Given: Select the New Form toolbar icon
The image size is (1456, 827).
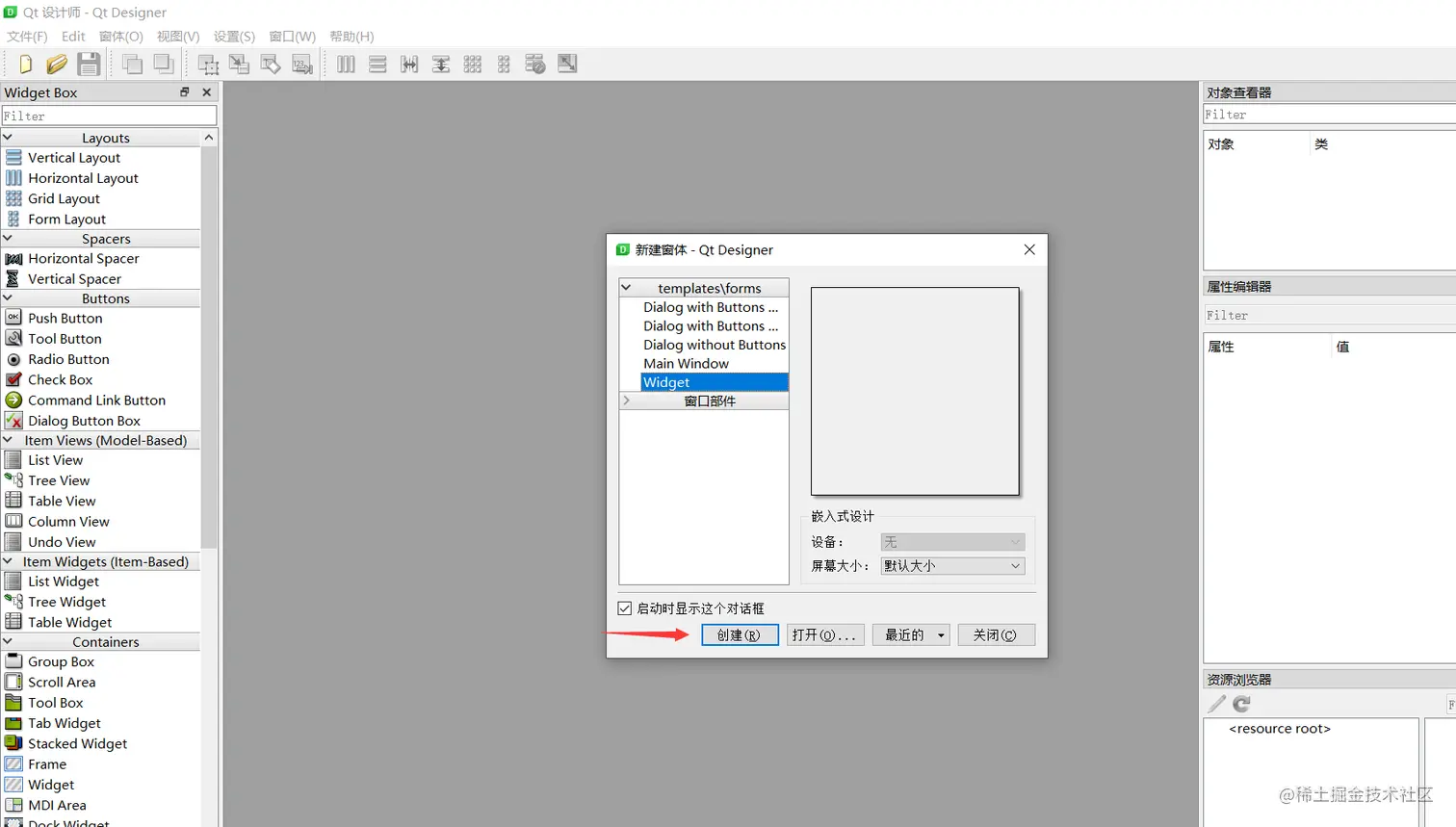Looking at the screenshot, I should pyautogui.click(x=24, y=64).
